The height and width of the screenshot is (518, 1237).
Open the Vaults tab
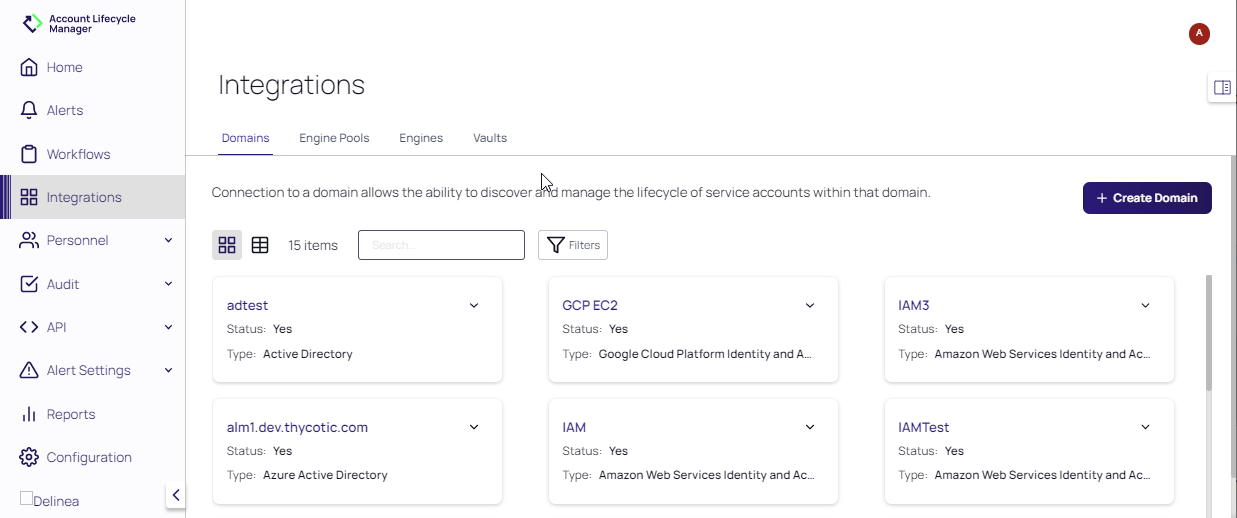[x=490, y=138]
